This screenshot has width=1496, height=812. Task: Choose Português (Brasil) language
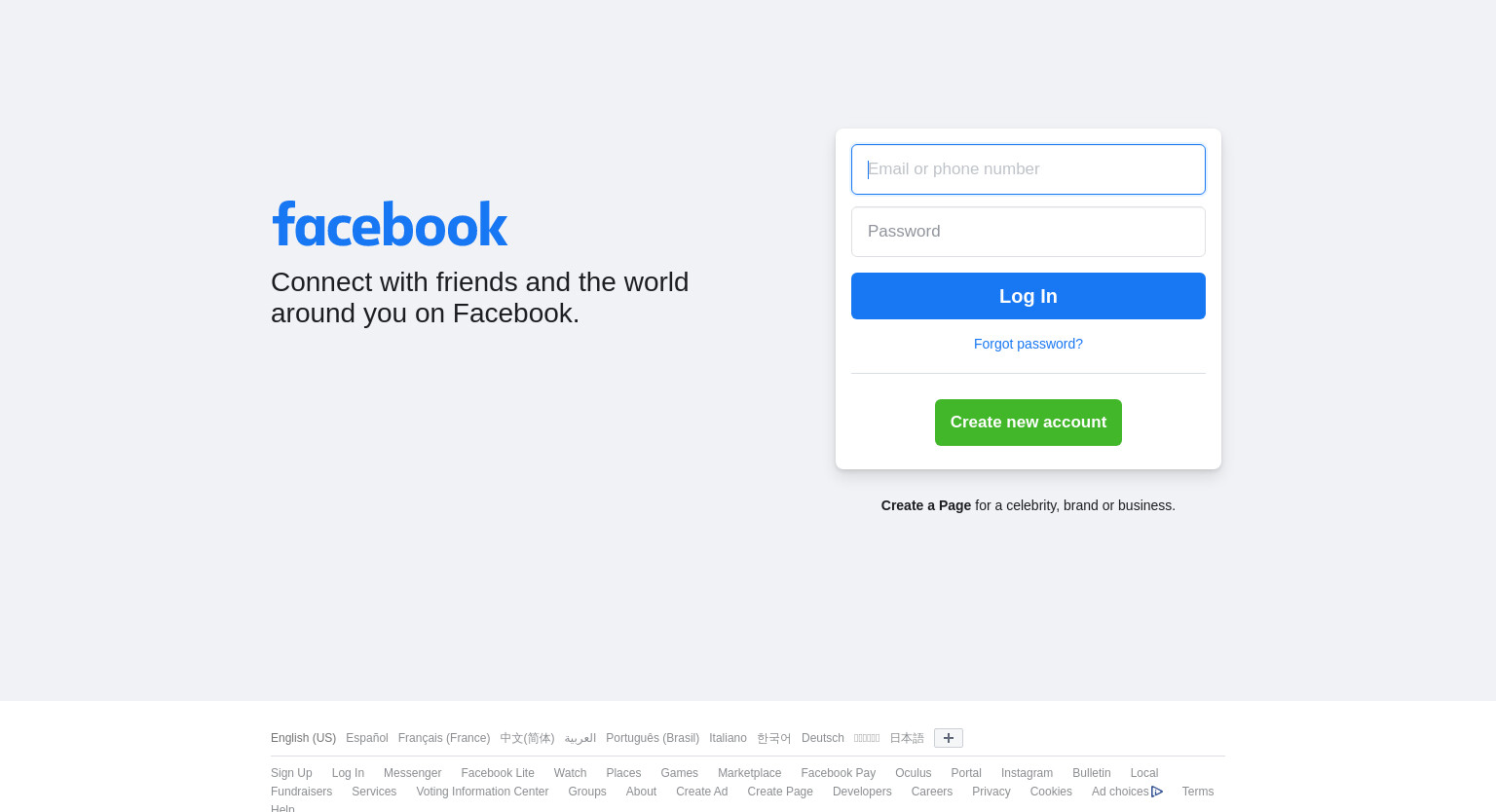coord(653,738)
